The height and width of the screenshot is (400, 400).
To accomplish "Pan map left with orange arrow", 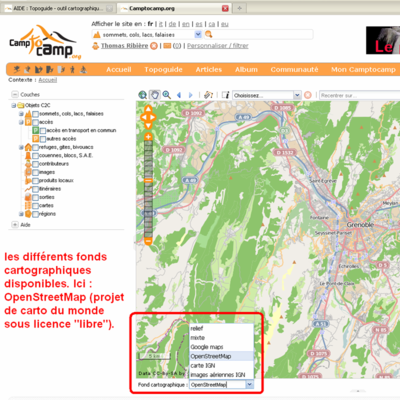I will point(143,117).
